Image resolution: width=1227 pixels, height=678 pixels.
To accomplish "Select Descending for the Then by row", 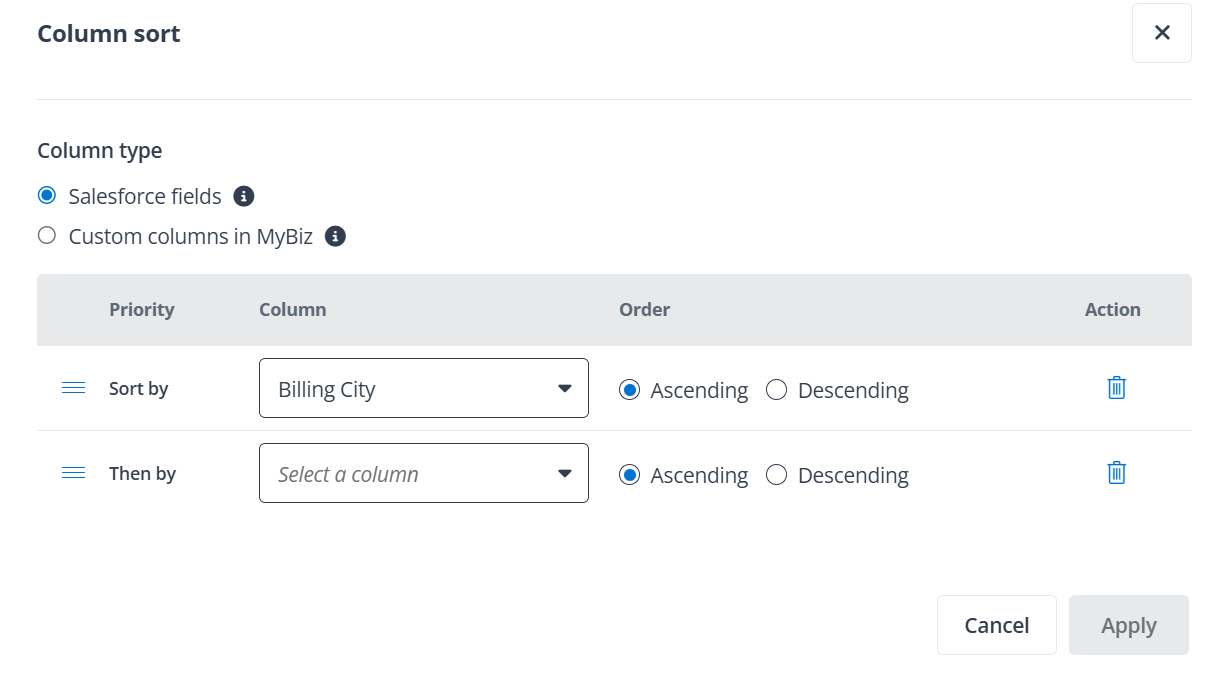I will tap(777, 475).
